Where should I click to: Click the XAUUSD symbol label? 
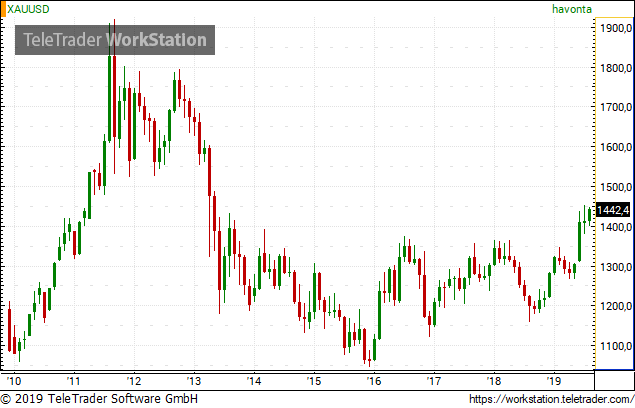click(28, 9)
